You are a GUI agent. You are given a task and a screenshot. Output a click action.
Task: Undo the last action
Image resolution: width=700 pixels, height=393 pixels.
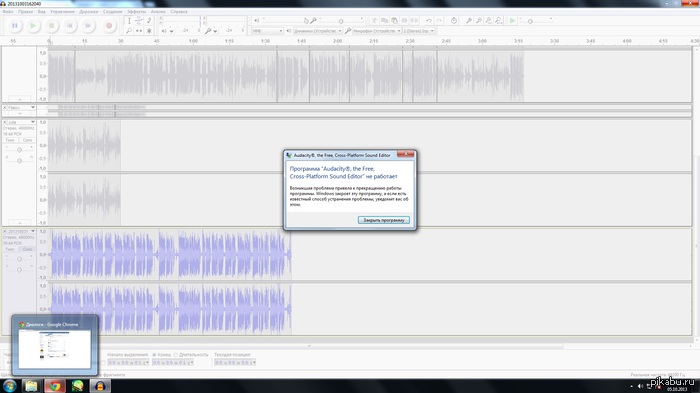point(429,21)
